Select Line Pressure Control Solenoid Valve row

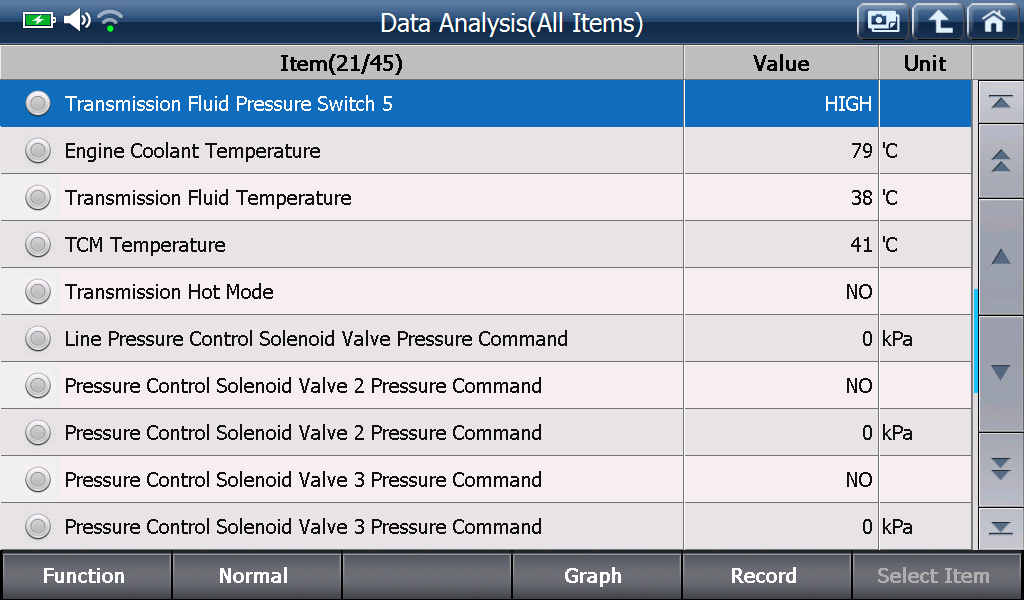(x=486, y=339)
